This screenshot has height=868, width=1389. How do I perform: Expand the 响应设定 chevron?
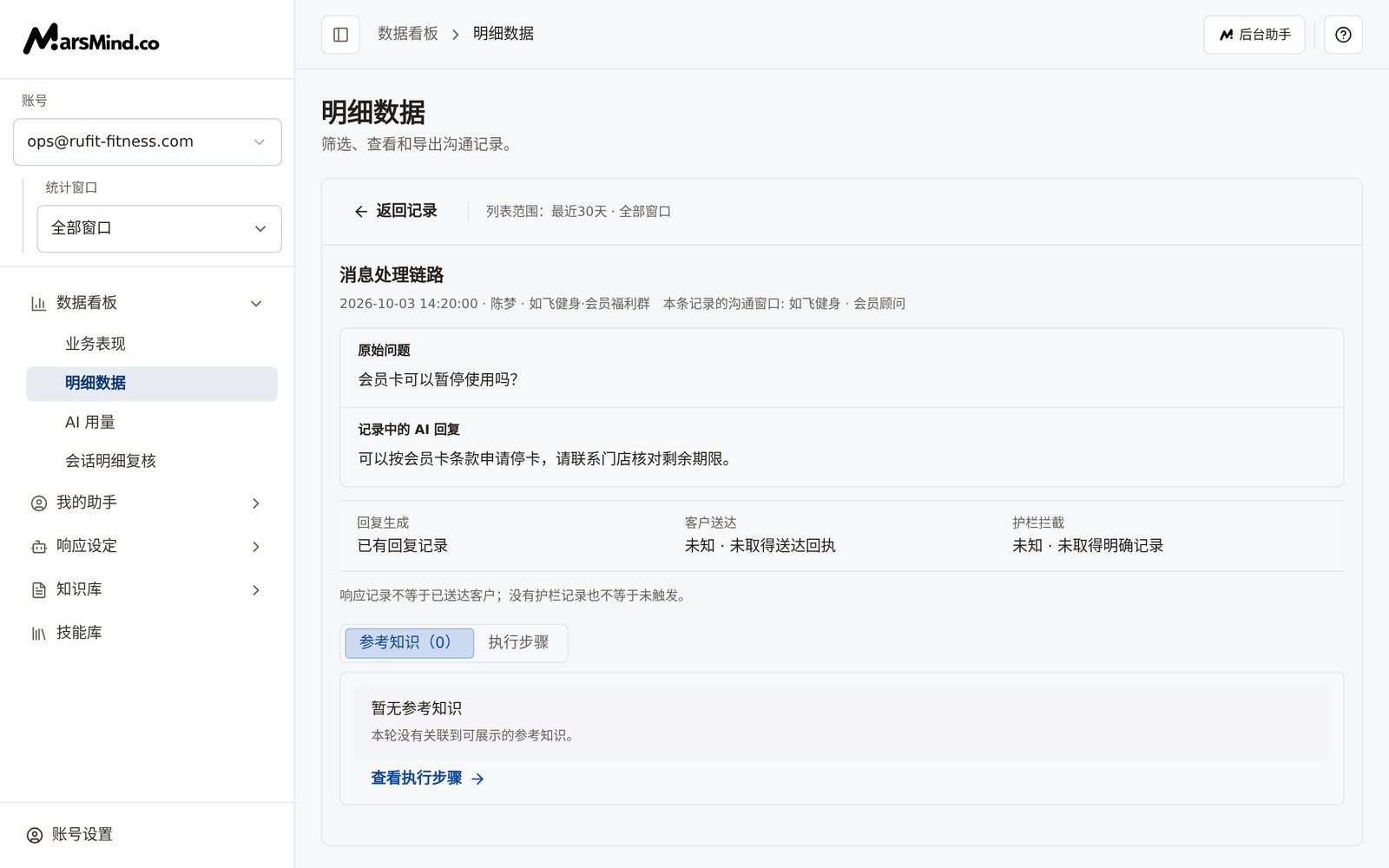coord(256,546)
